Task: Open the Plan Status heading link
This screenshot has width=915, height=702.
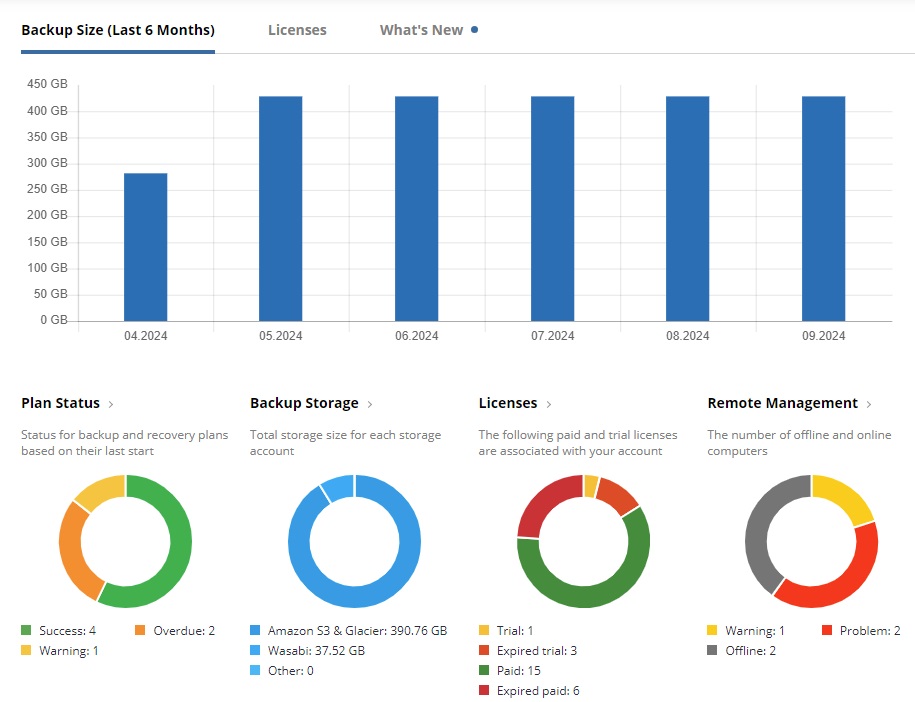Action: click(x=61, y=403)
